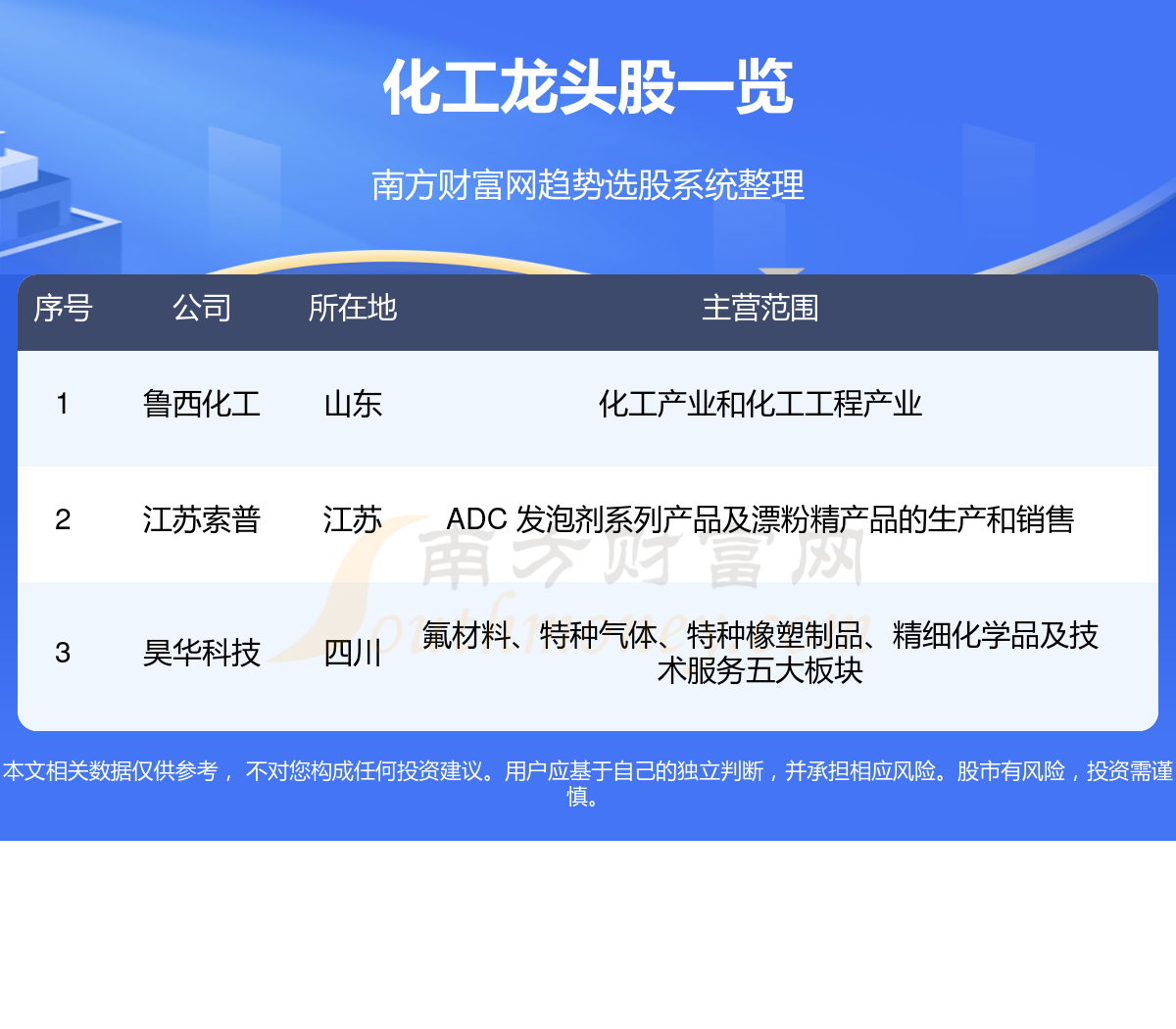Select text 化工产业和化工工程产业
Image resolution: width=1176 pixels, height=1029 pixels.
pyautogui.click(x=760, y=404)
